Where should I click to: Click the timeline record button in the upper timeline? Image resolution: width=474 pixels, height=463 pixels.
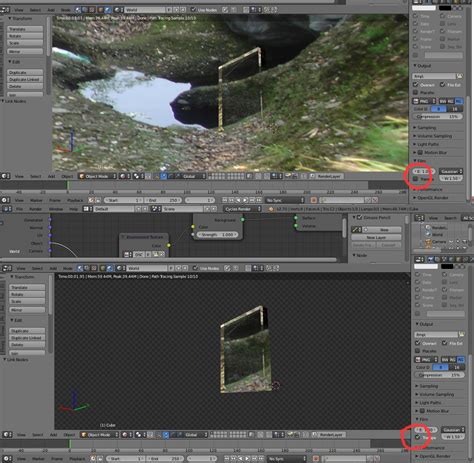coord(314,200)
